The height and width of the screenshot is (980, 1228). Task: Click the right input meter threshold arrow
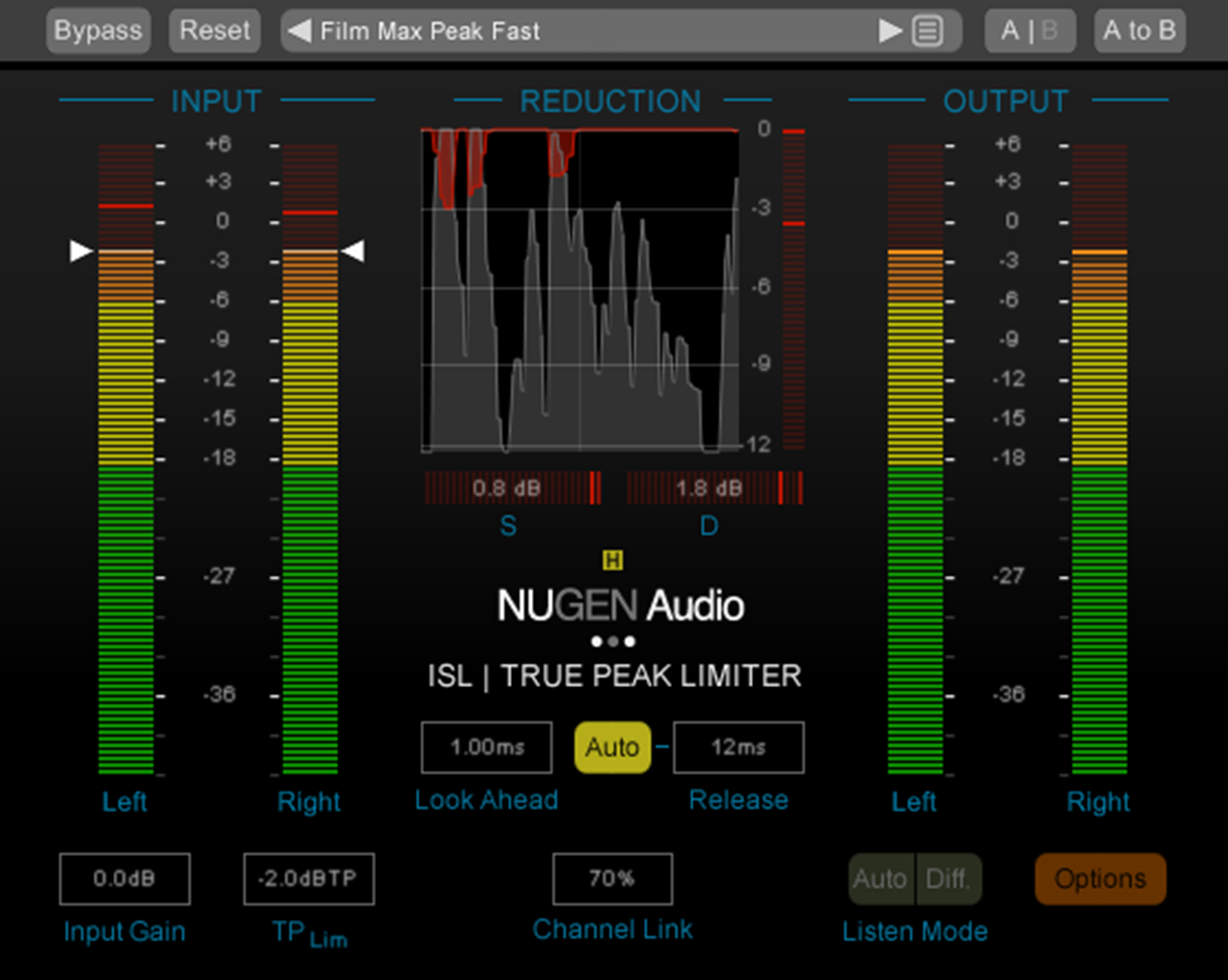click(355, 250)
